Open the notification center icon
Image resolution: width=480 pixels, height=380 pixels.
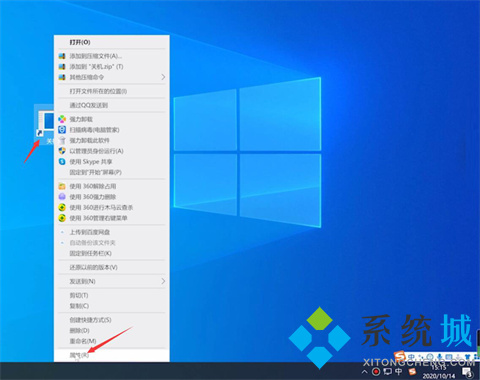tap(468, 372)
